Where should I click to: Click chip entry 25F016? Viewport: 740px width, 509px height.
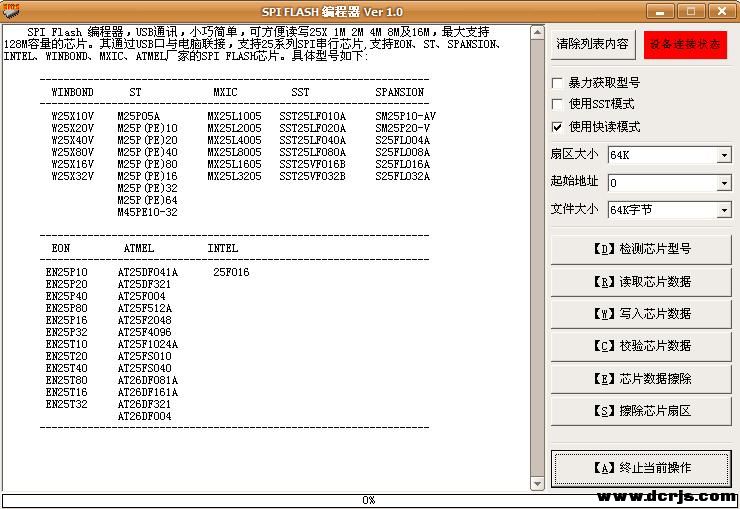click(x=231, y=273)
